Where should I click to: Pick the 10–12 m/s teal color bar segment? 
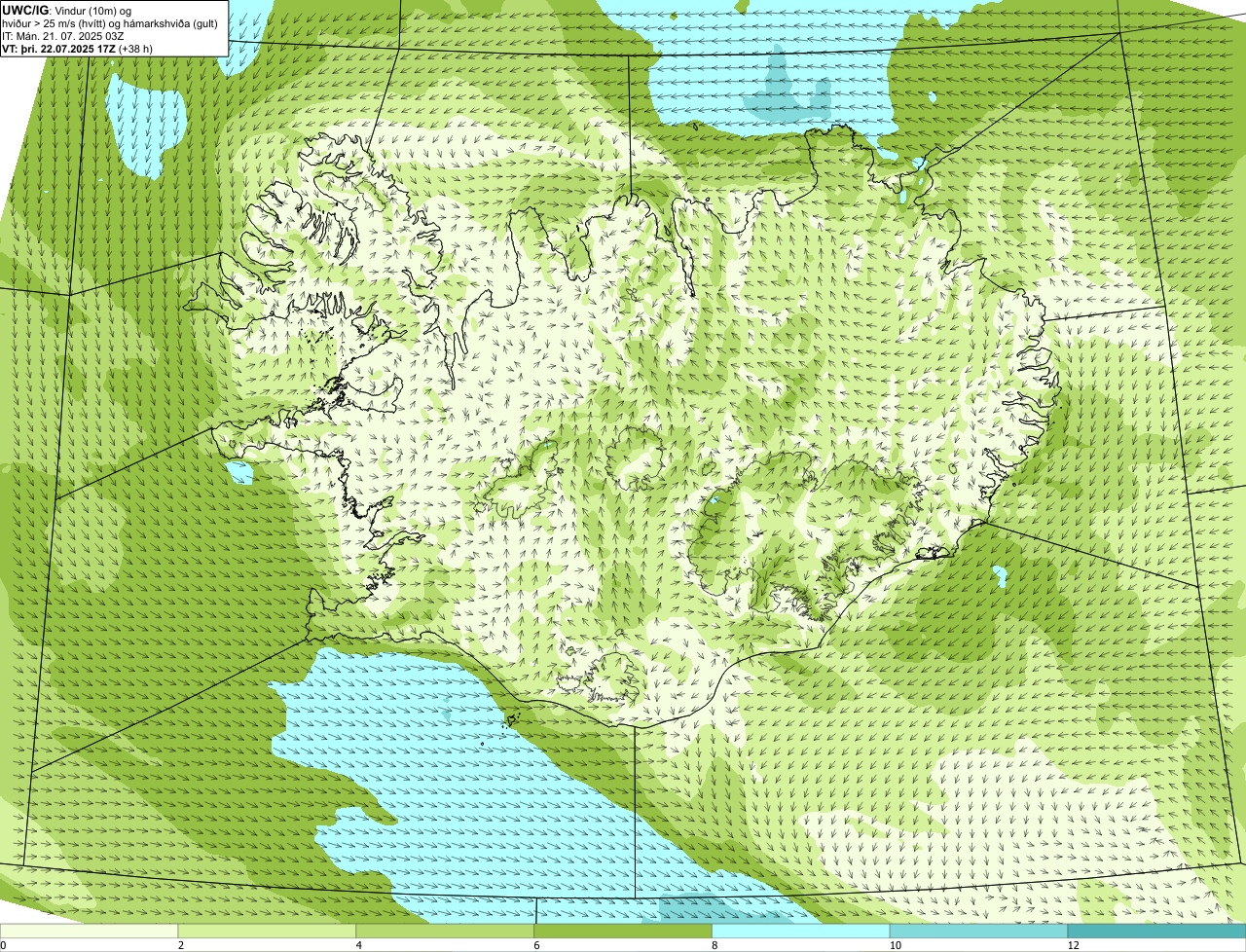click(x=980, y=931)
